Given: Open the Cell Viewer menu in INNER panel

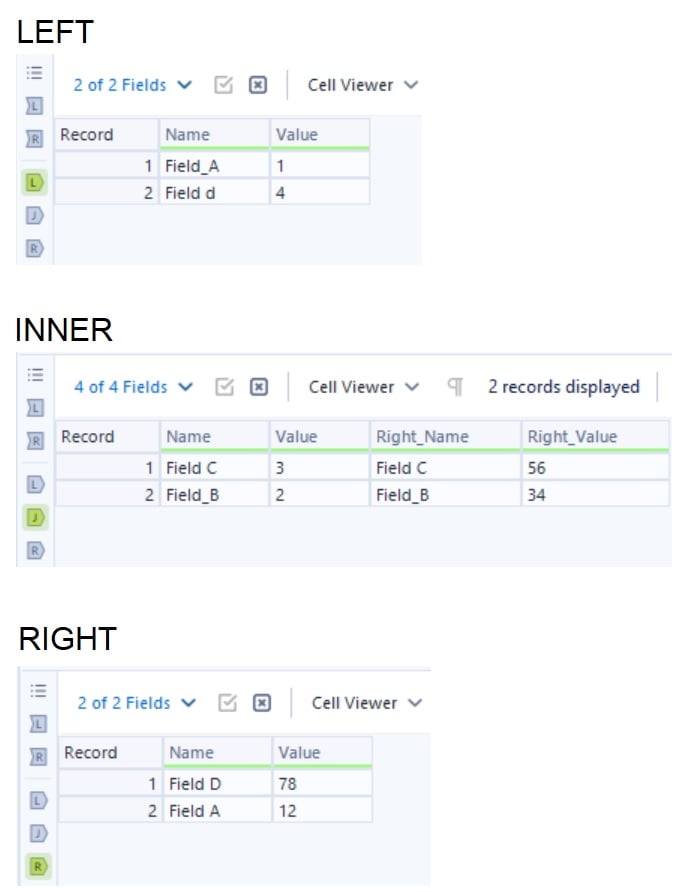Looking at the screenshot, I should coord(364,387).
